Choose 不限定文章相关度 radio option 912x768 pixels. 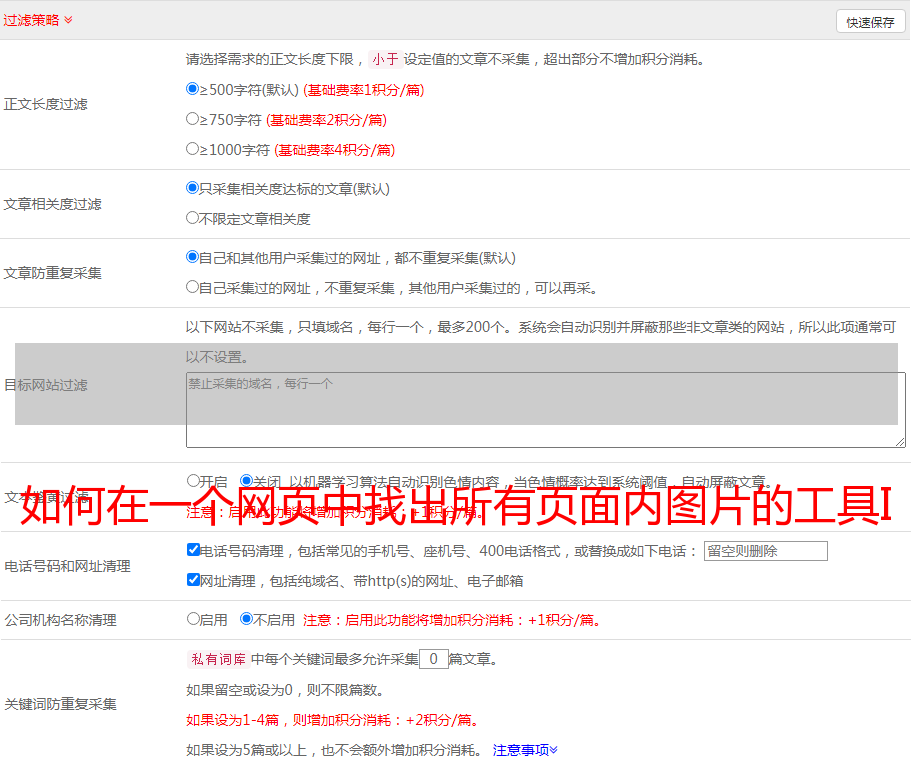193,218
